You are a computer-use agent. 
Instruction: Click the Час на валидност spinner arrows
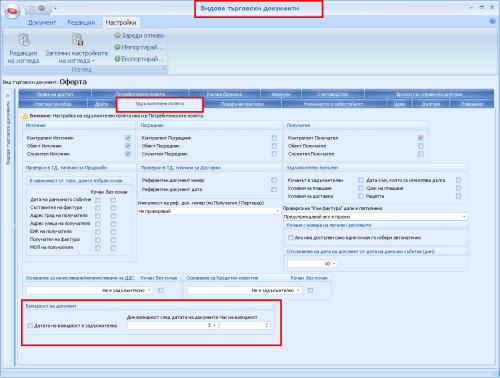(266, 325)
